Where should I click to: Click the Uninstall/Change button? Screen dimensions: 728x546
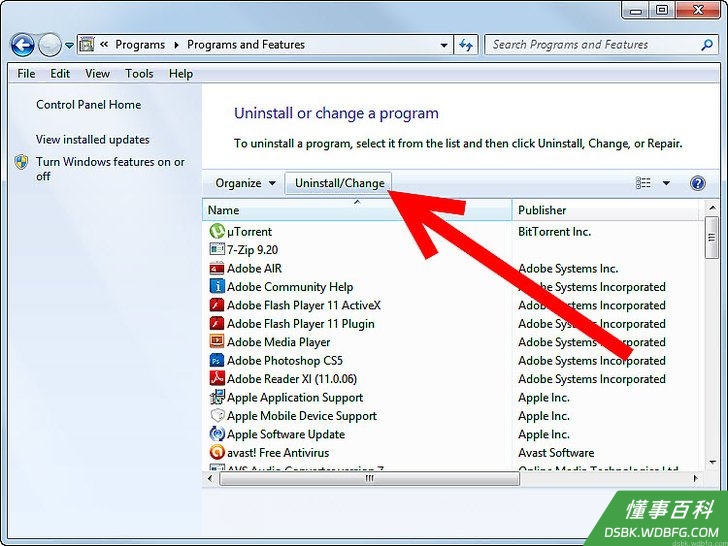[x=339, y=183]
